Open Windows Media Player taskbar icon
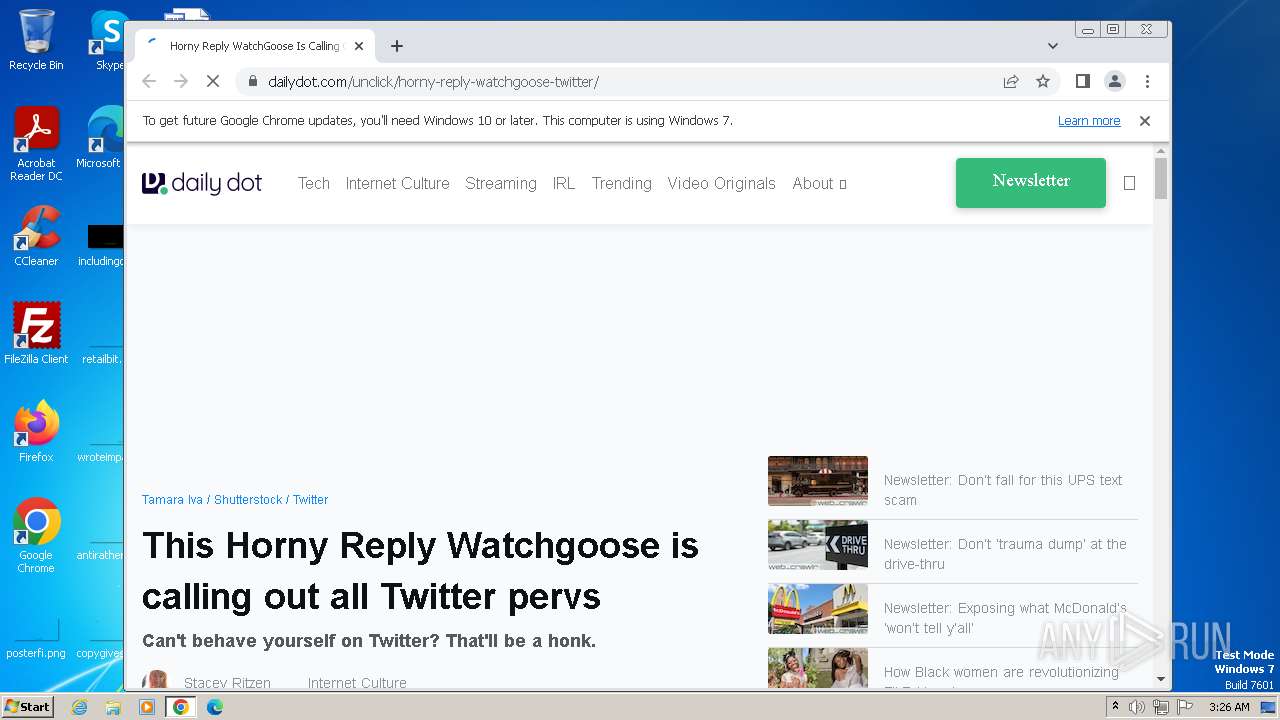Screen dimensions: 1280x720 pos(147,707)
